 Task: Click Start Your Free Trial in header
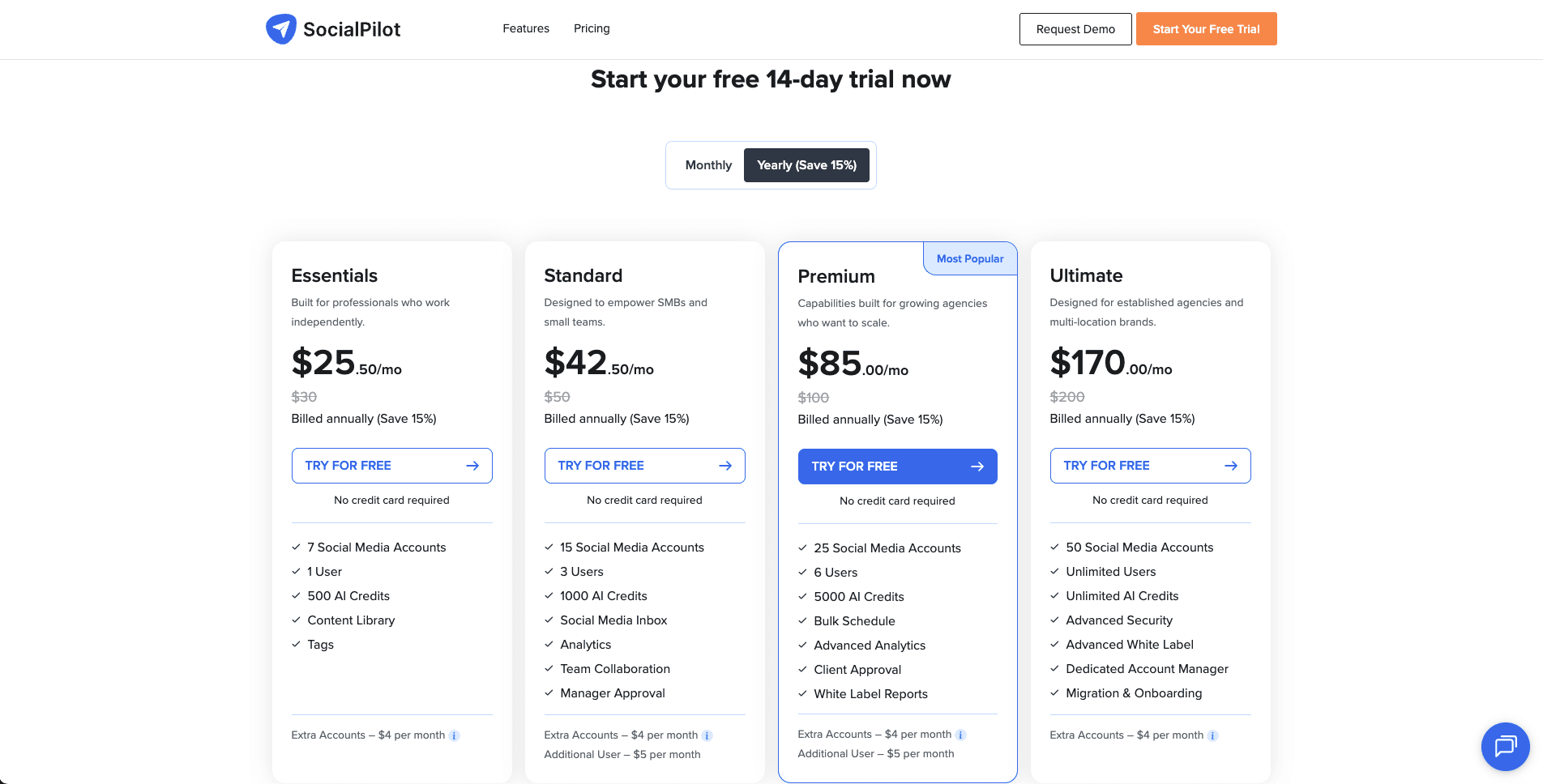(x=1206, y=28)
